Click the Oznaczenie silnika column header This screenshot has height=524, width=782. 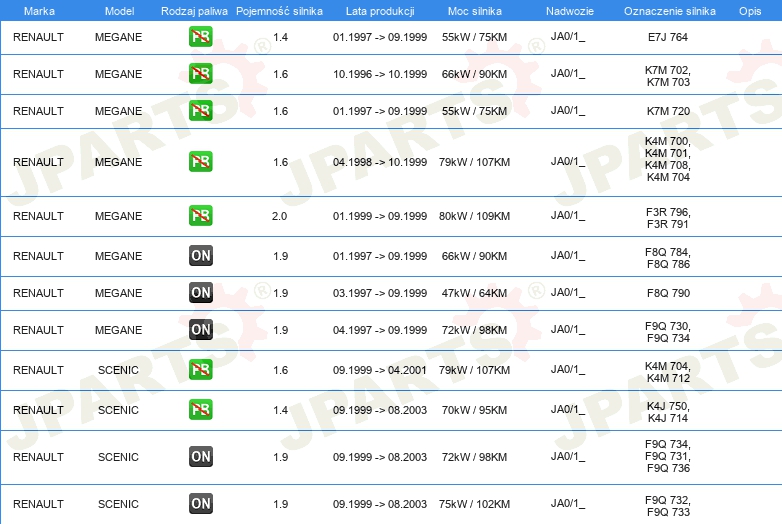tap(669, 11)
